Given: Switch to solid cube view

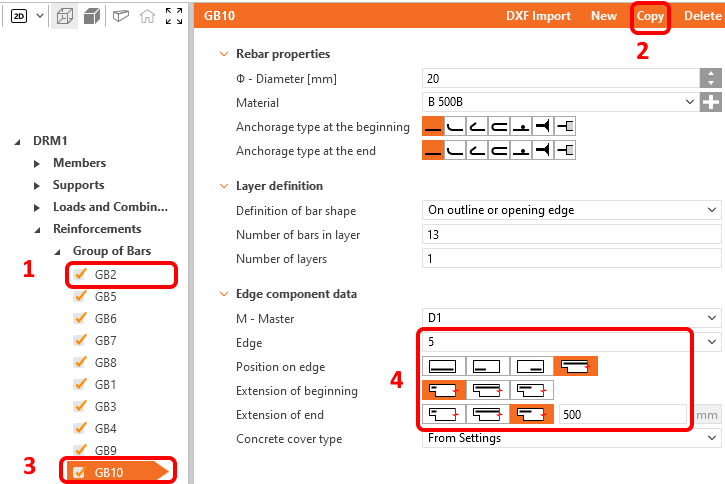Looking at the screenshot, I should pyautogui.click(x=91, y=16).
